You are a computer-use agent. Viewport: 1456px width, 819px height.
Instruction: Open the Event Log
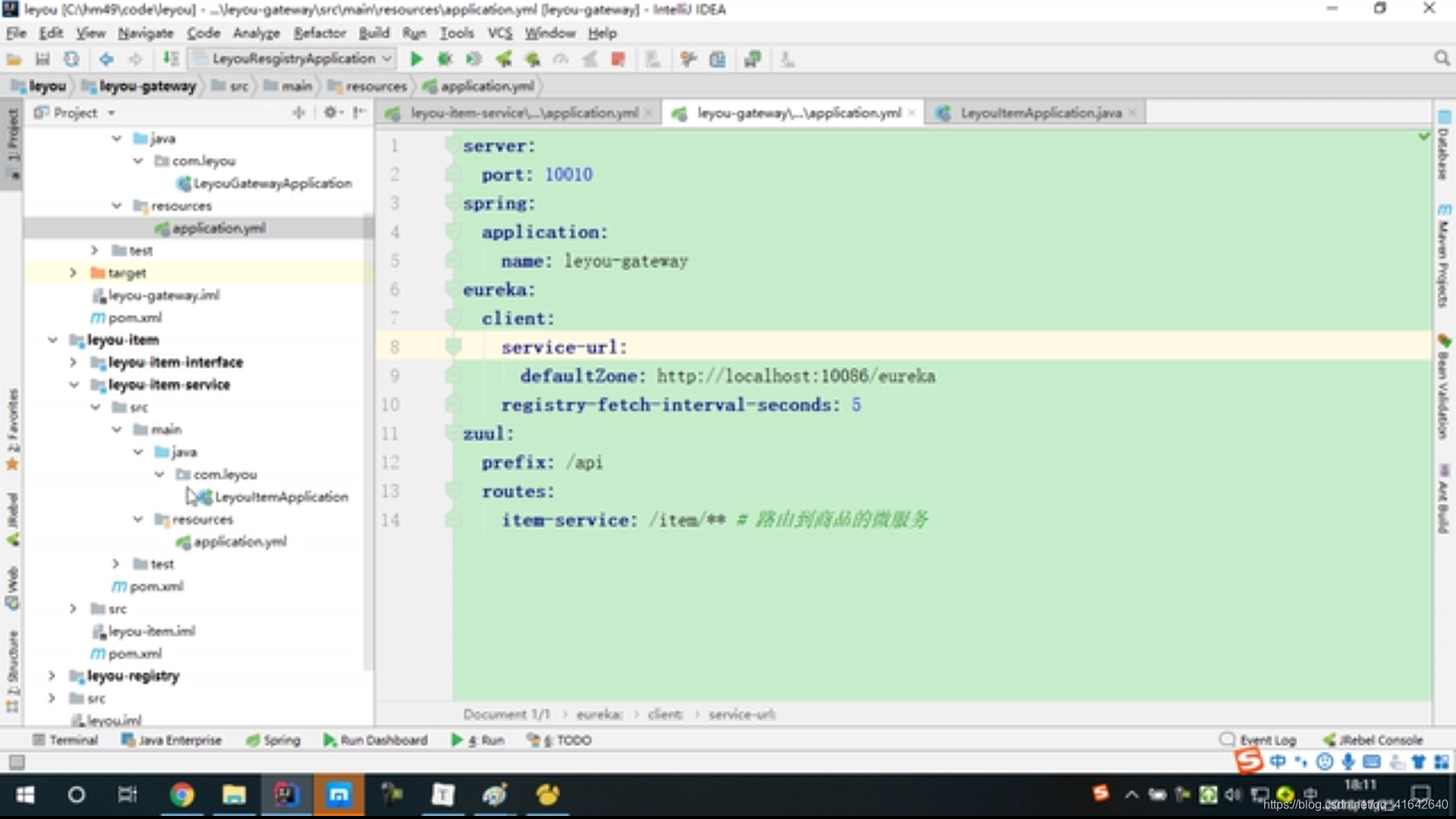click(1259, 739)
